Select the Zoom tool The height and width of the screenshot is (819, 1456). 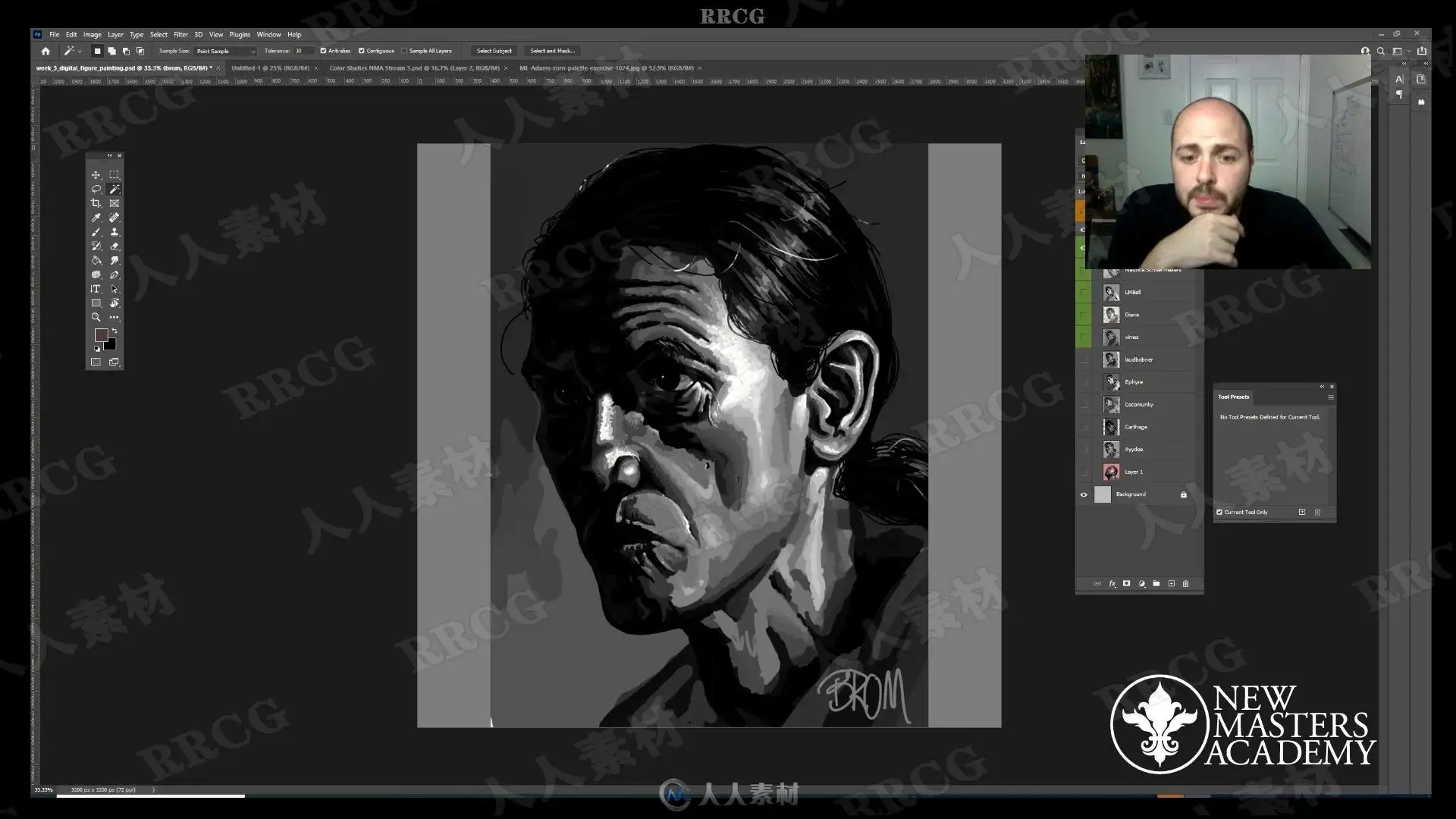pos(96,318)
